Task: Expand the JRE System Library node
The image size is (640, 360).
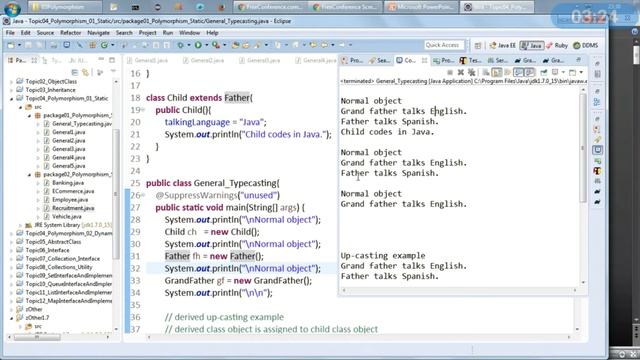Action: [20, 225]
